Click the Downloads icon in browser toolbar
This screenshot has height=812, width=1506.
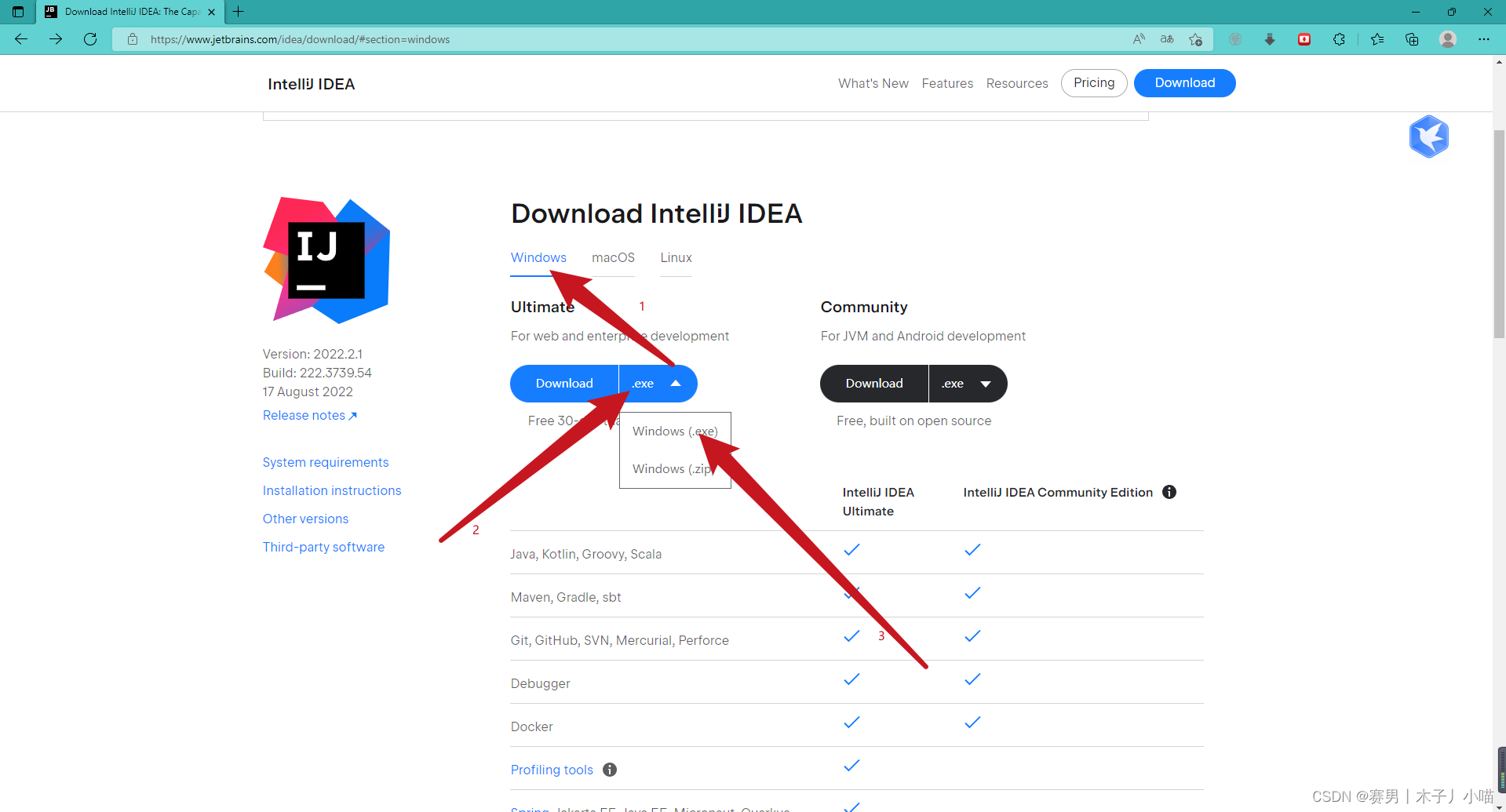tap(1270, 38)
